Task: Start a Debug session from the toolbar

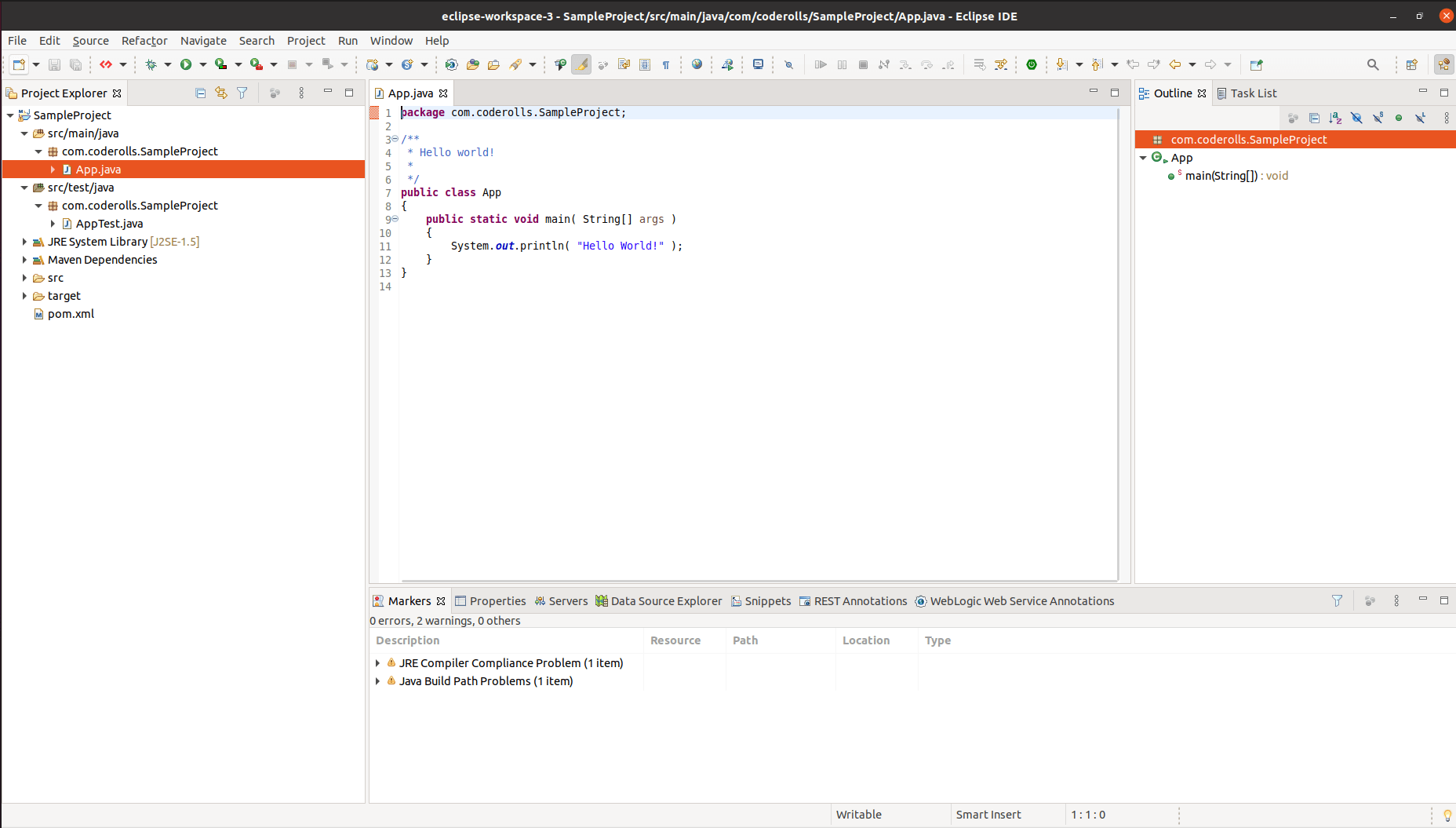Action: [153, 64]
